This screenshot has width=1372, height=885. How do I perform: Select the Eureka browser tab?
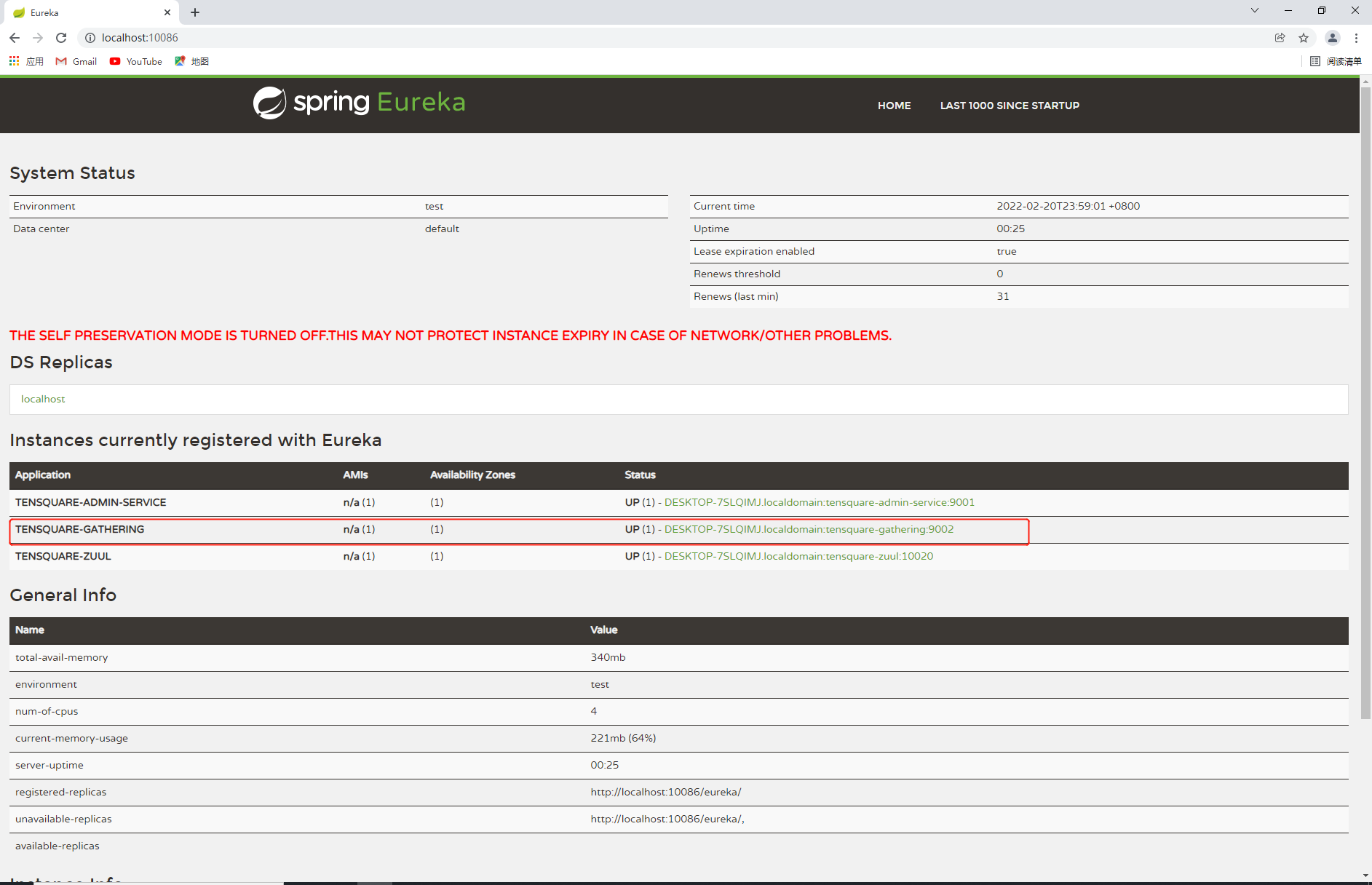[x=91, y=12]
